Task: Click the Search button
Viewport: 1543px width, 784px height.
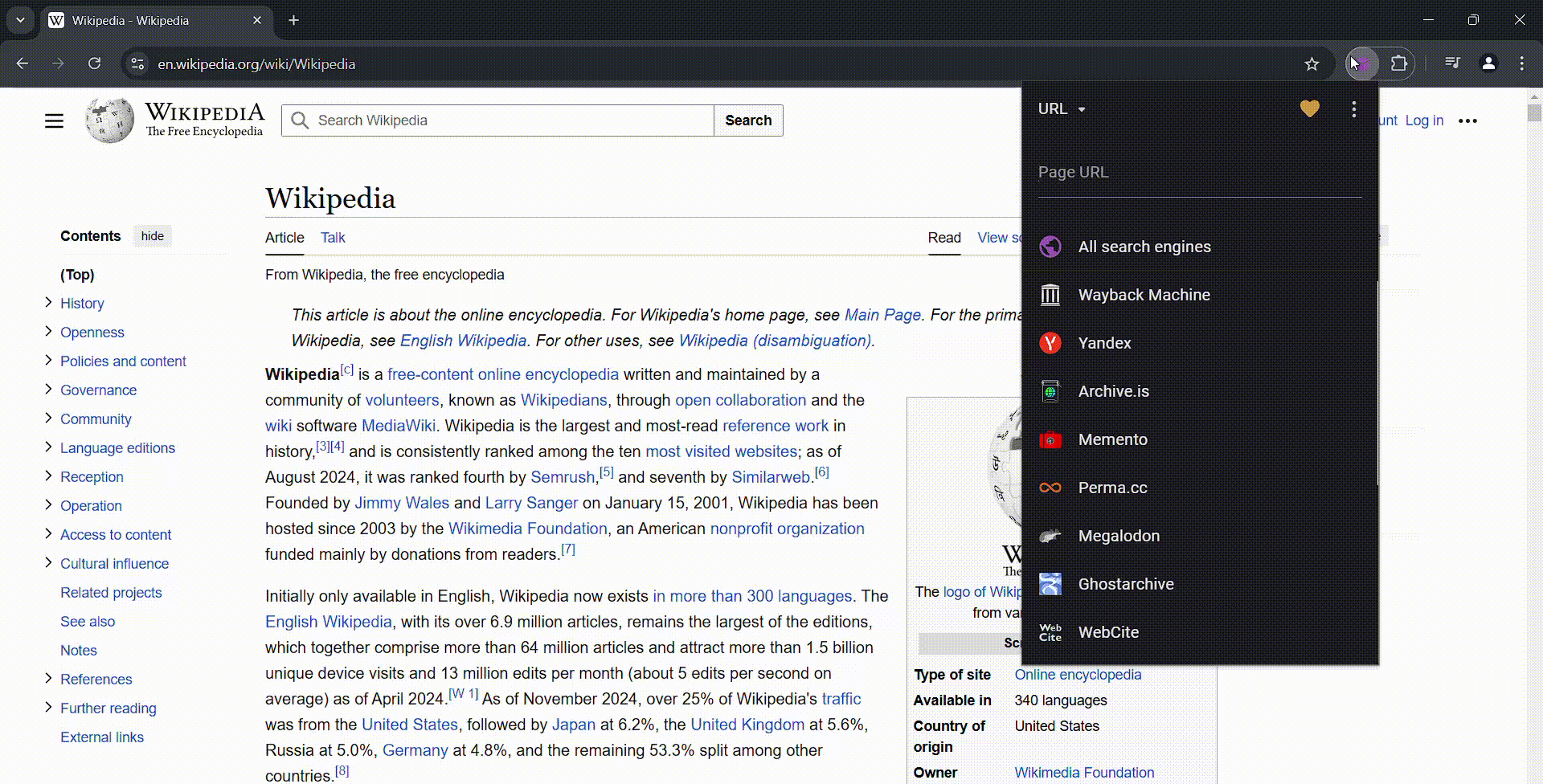Action: pos(747,120)
